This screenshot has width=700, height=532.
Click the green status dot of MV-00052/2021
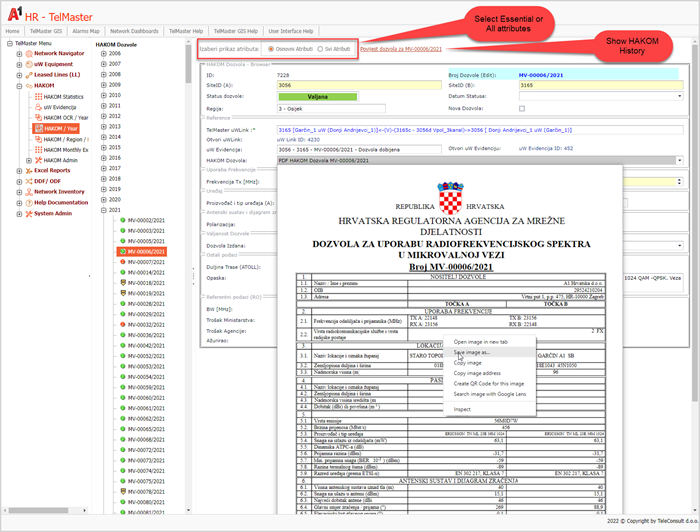click(123, 356)
